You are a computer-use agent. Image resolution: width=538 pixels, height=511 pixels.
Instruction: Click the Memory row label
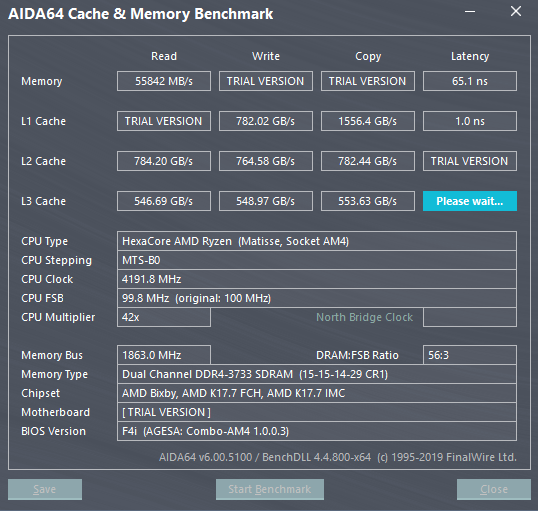point(42,81)
